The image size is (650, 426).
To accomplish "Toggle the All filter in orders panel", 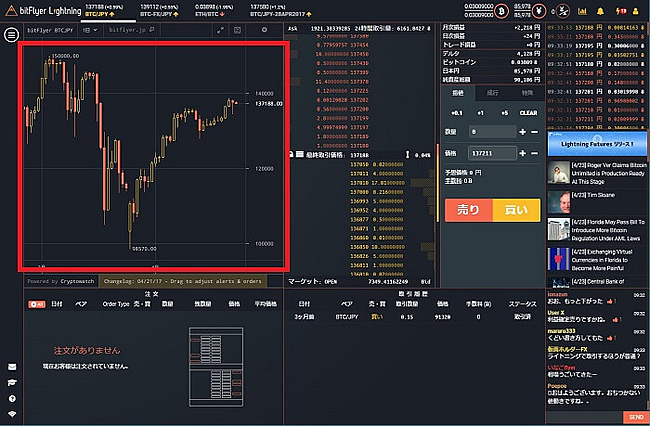I will [x=37, y=304].
